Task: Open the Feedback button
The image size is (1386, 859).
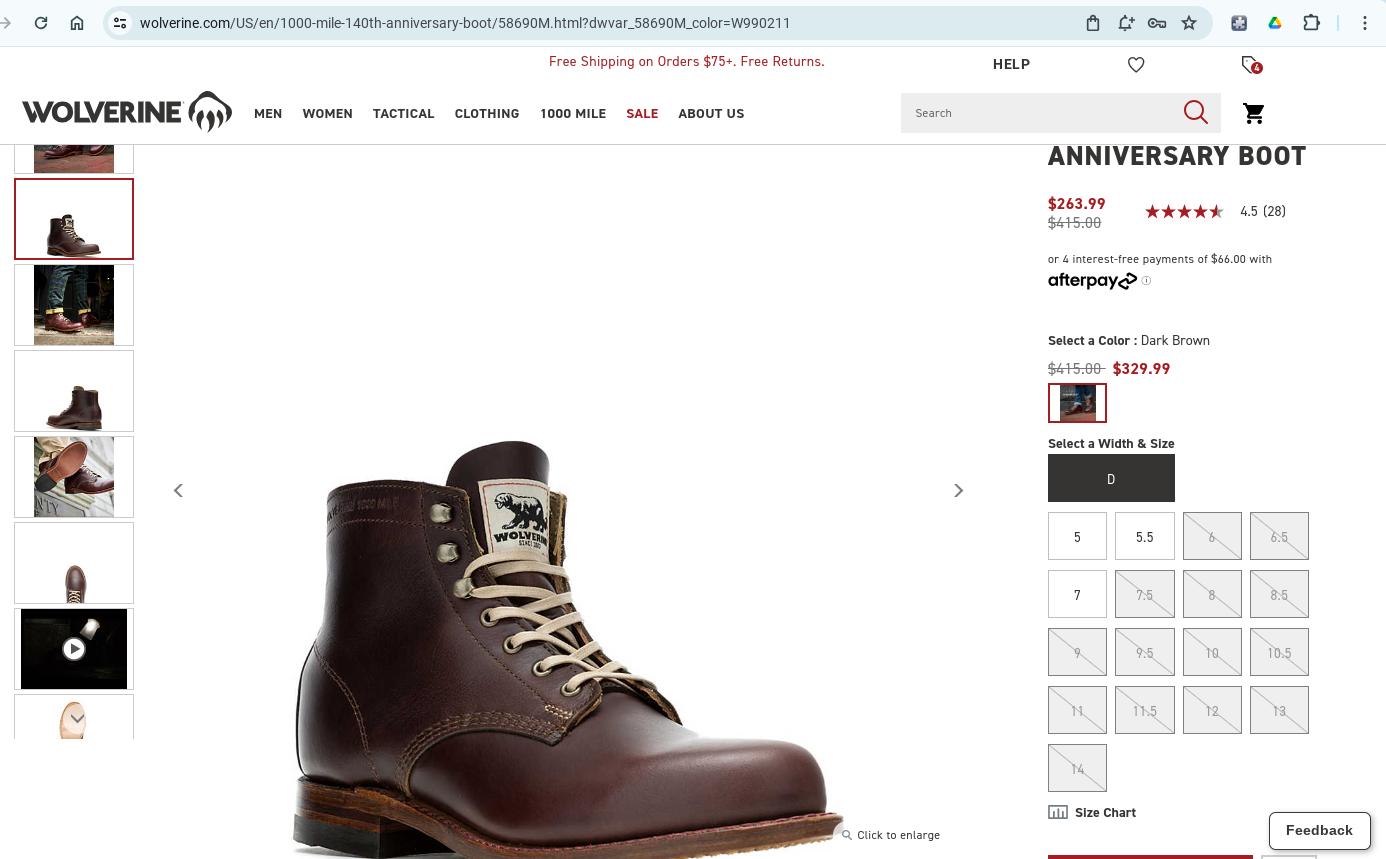Action: point(1319,831)
